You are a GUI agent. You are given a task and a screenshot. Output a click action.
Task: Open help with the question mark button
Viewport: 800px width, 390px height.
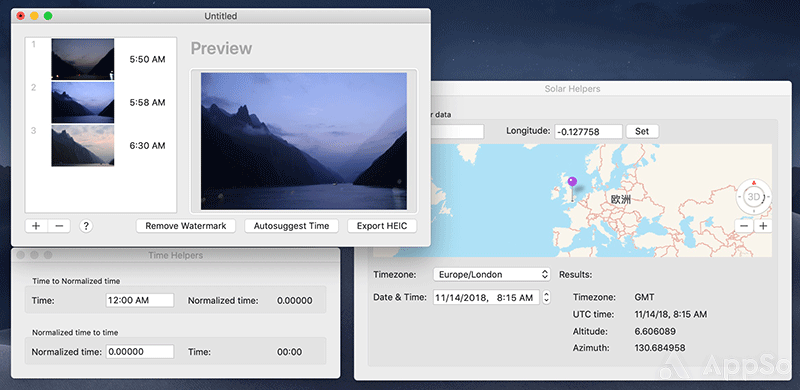point(86,226)
